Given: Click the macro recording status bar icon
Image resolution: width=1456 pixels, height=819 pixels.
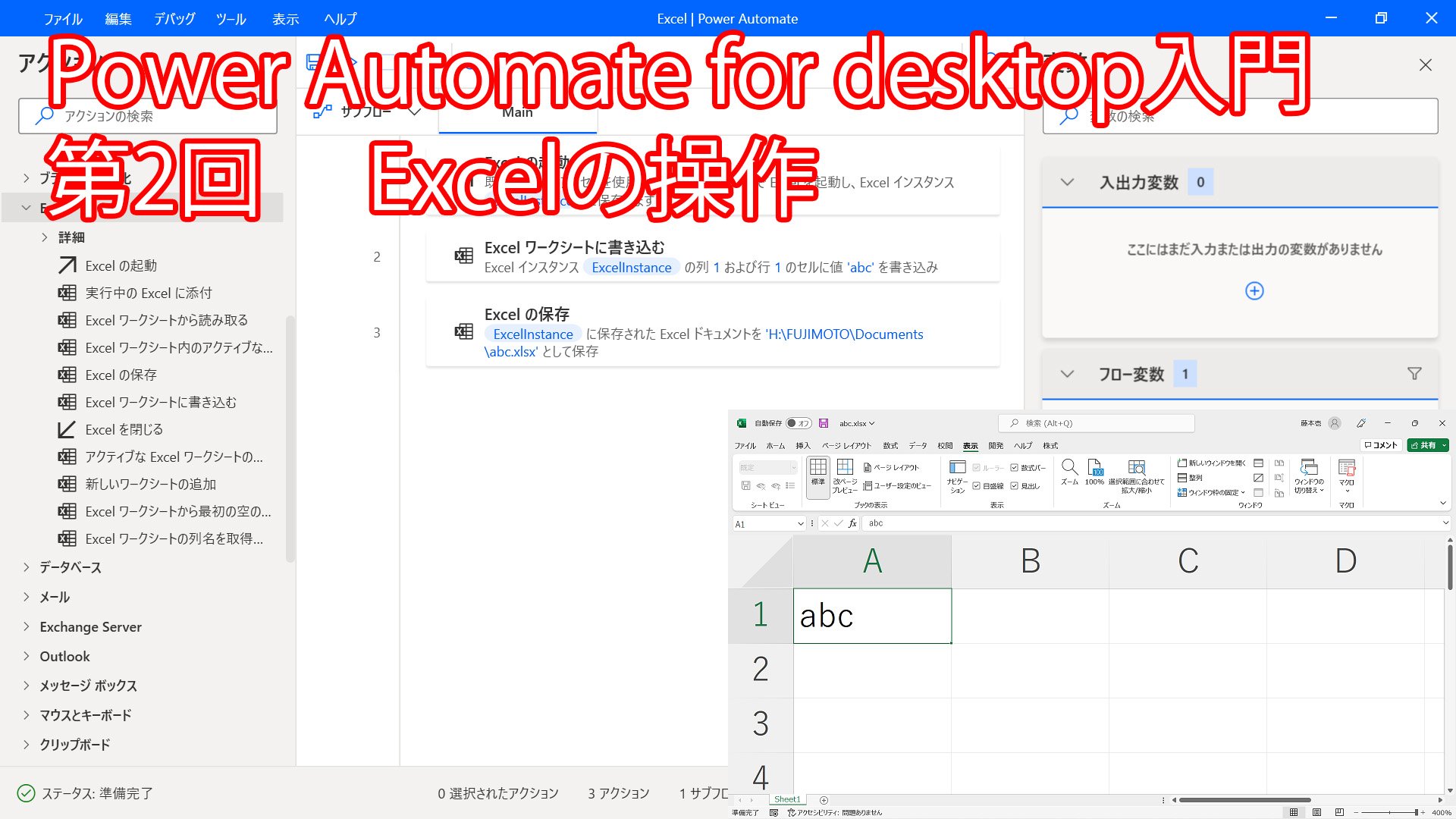Looking at the screenshot, I should [773, 813].
